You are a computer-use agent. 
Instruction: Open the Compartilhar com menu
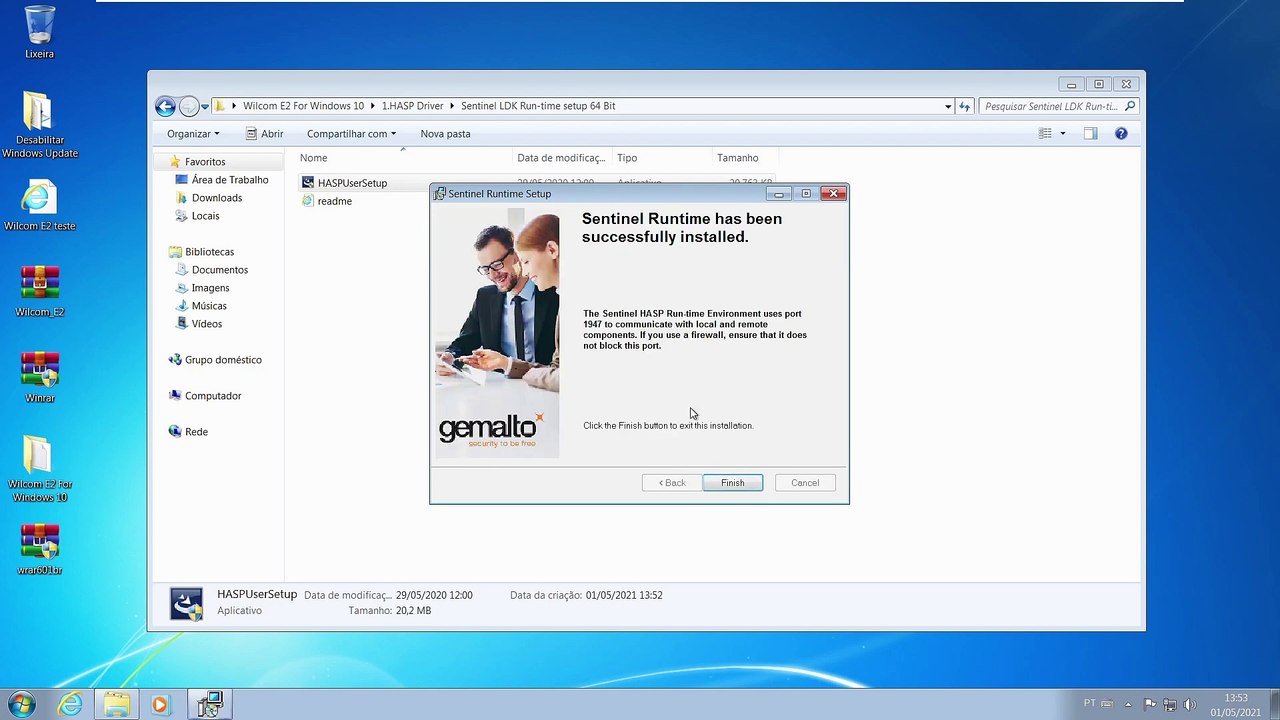click(x=351, y=134)
